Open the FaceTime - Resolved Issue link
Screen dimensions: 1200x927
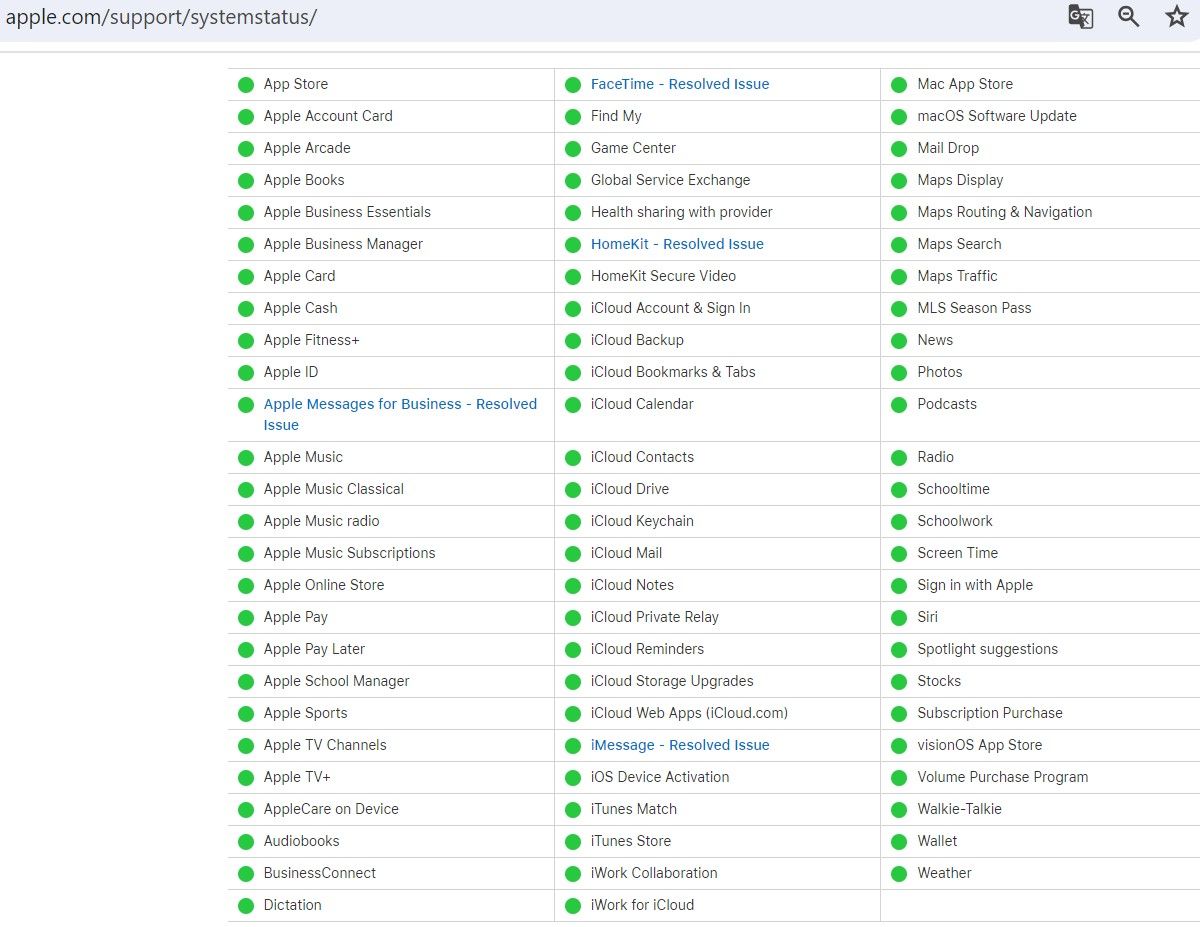pyautogui.click(x=679, y=84)
